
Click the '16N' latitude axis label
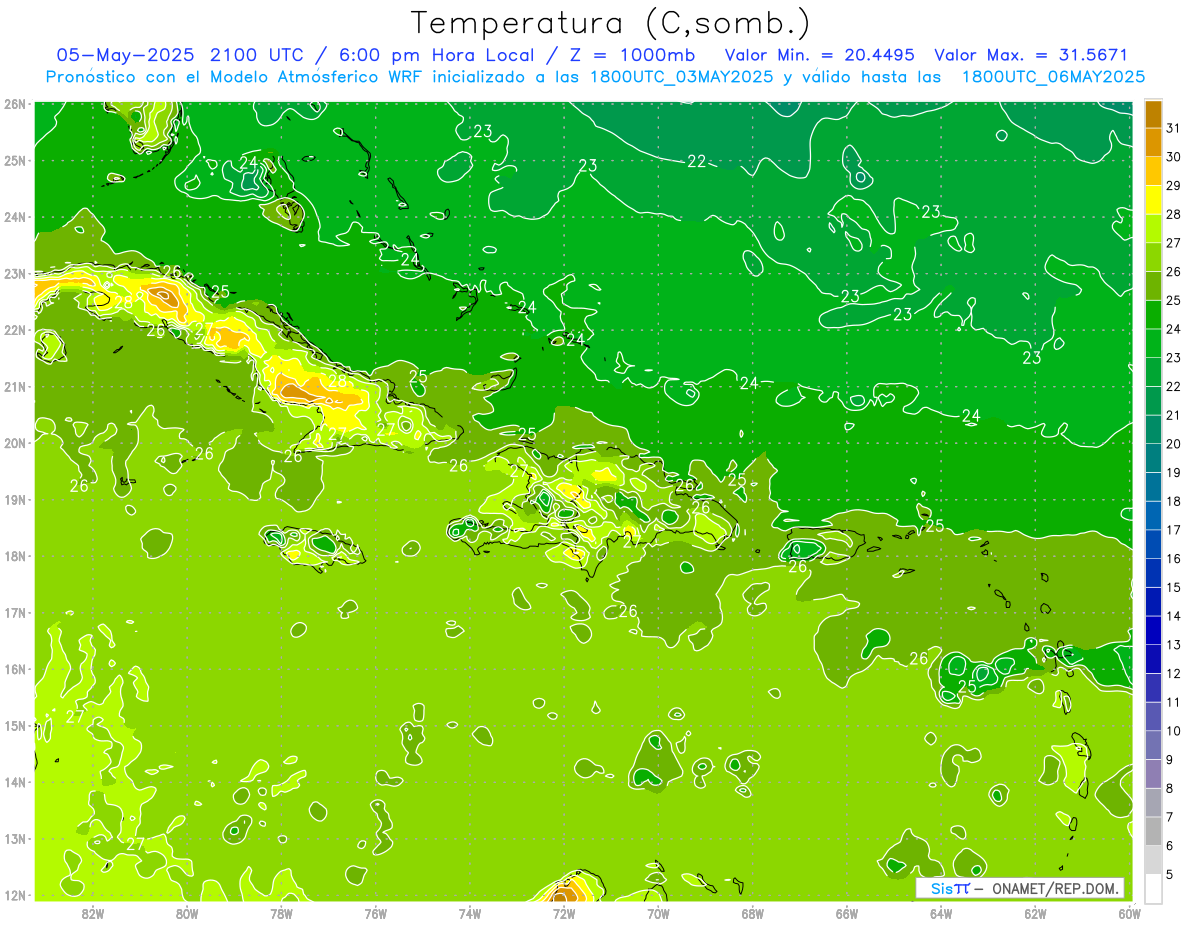[14, 669]
